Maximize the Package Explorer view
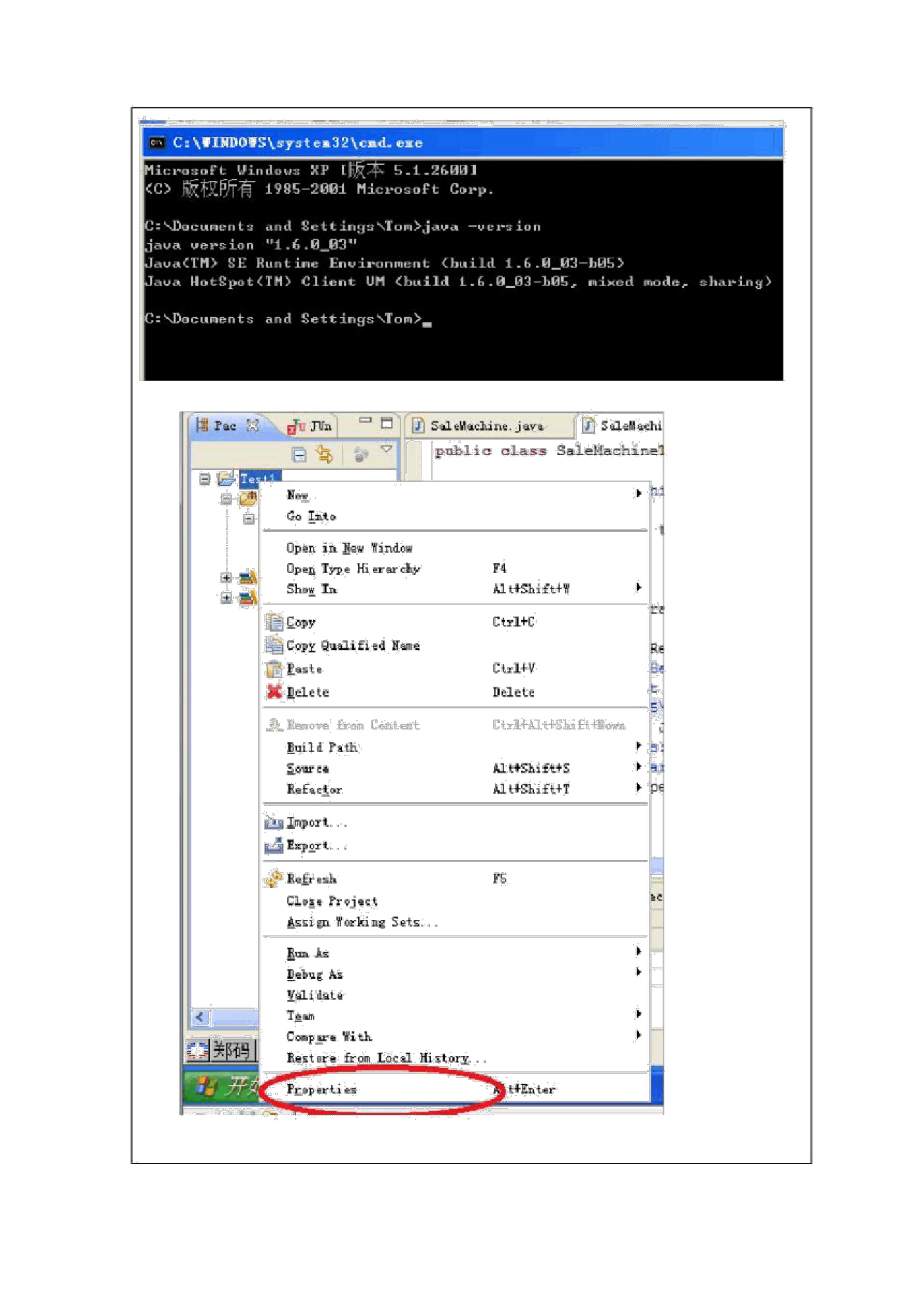 [x=387, y=423]
